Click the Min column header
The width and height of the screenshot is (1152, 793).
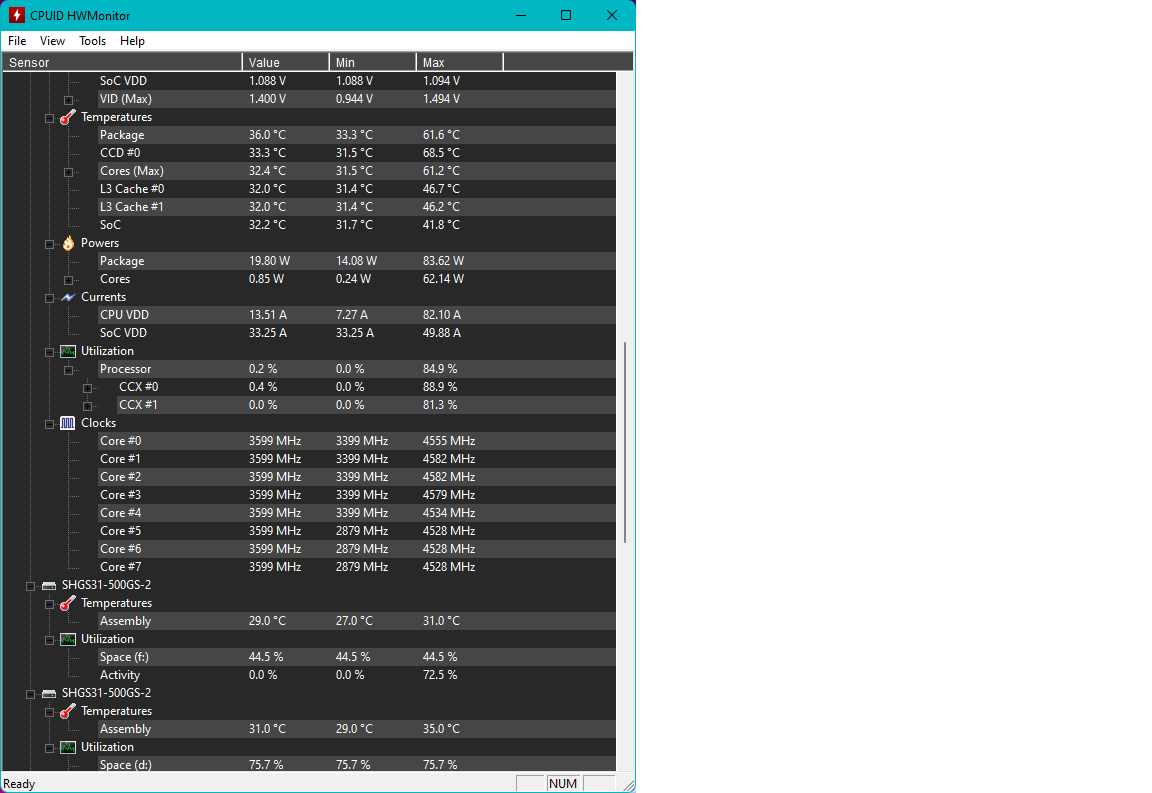[372, 62]
